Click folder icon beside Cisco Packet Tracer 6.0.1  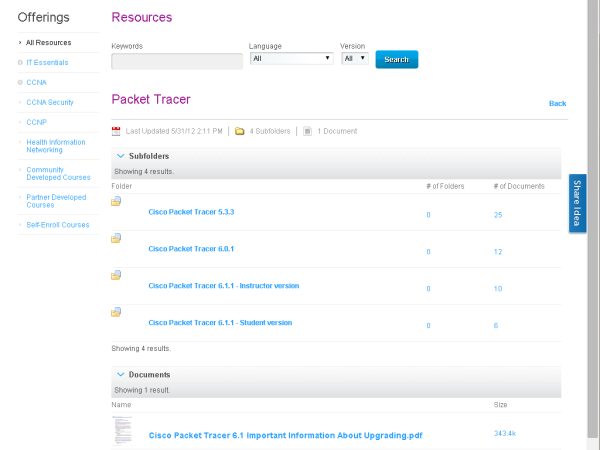pyautogui.click(x=117, y=238)
